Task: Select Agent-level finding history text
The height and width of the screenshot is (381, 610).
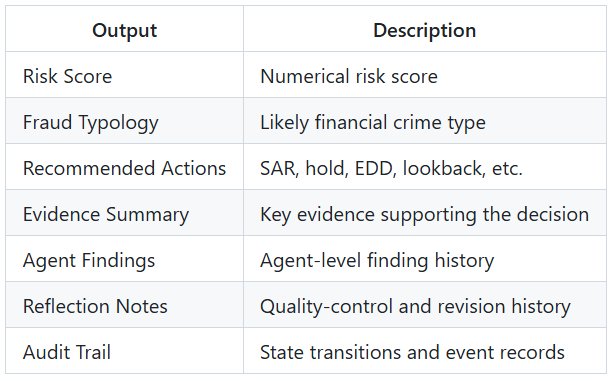Action: point(377,260)
